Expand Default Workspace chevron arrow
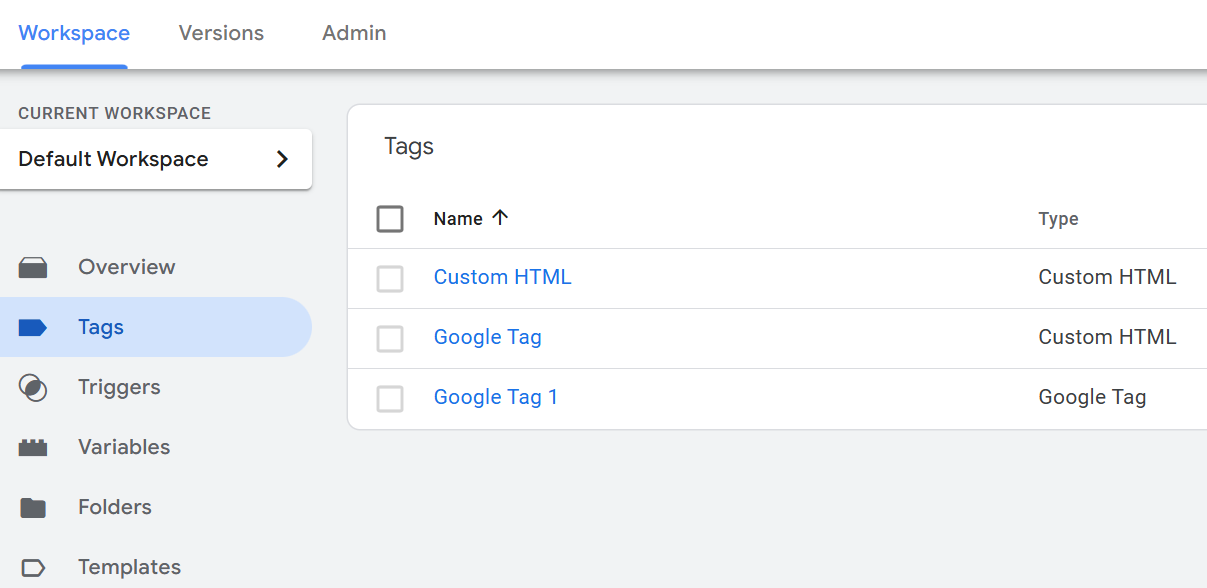 282,159
